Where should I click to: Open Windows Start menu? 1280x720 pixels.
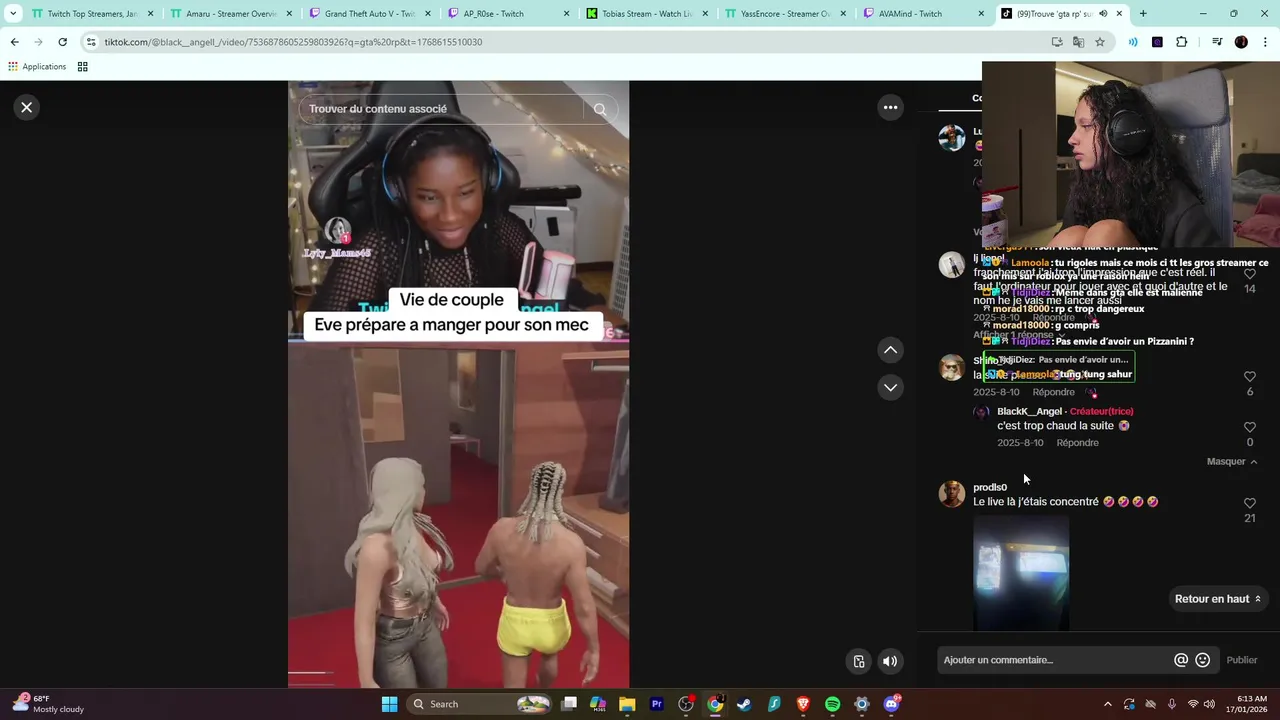click(389, 704)
